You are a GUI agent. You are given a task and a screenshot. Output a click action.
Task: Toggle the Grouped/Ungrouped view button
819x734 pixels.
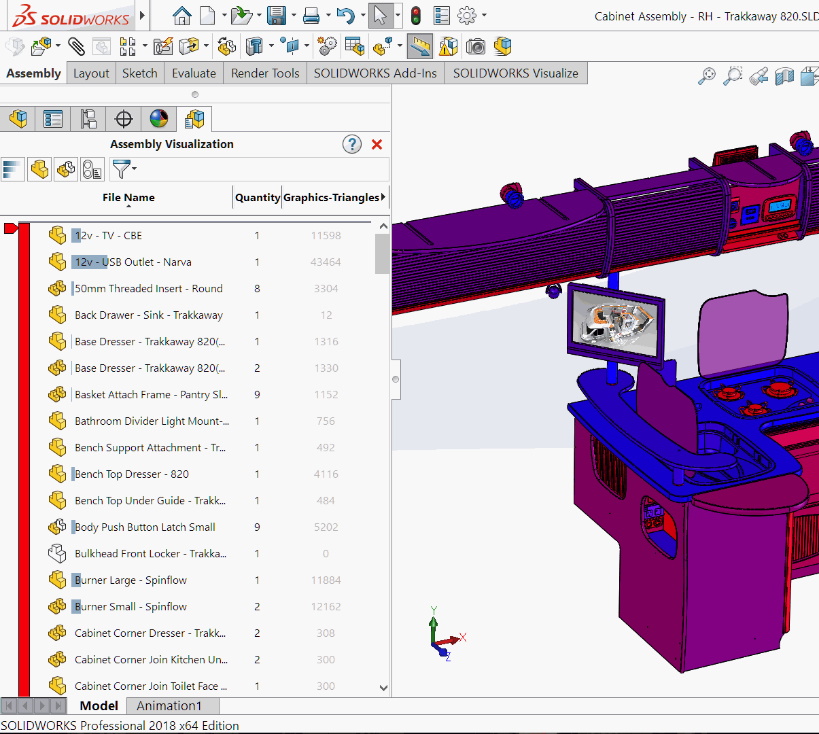66,169
